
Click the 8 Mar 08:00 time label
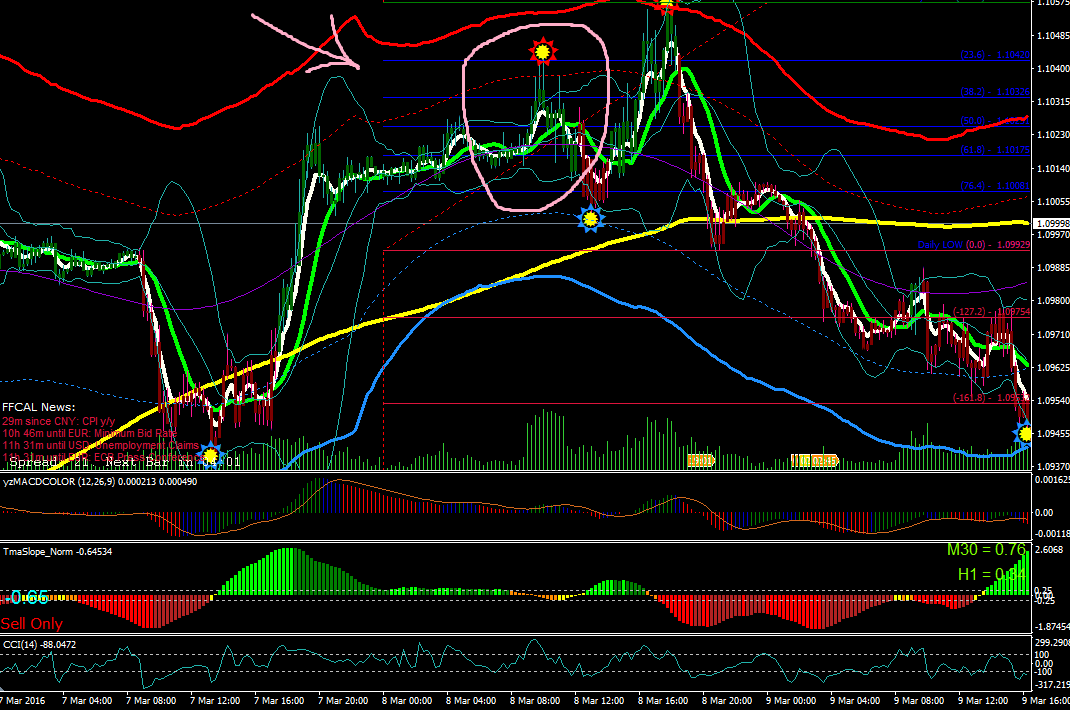(536, 700)
